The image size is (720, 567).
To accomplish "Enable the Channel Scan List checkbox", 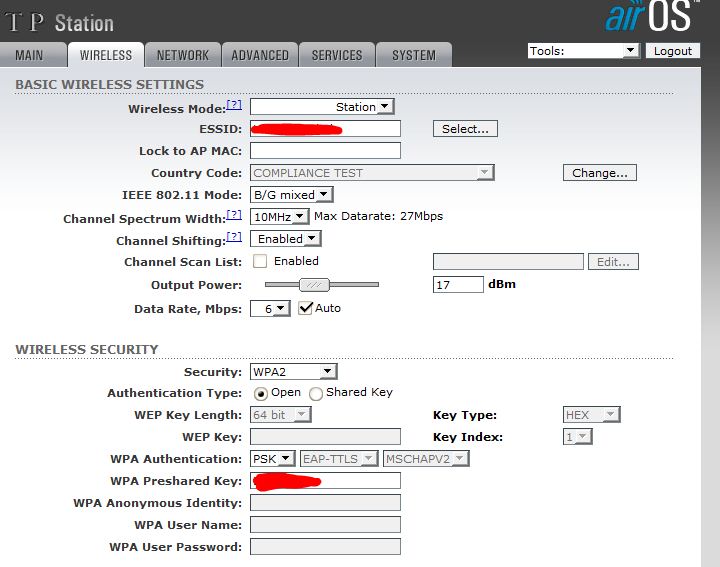I will (x=260, y=261).
